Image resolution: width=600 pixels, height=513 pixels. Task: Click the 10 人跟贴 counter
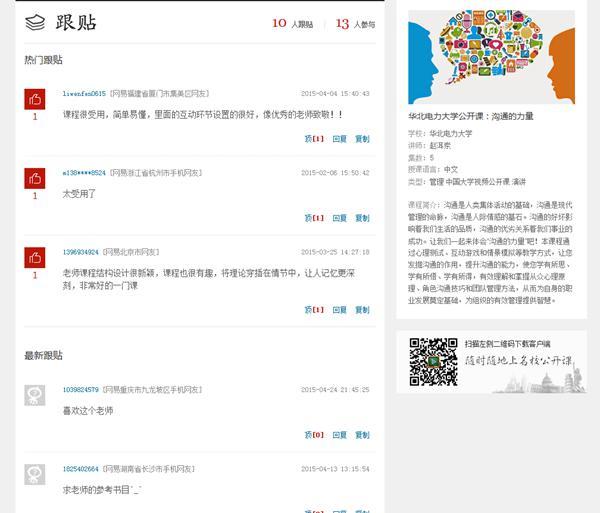[x=293, y=24]
